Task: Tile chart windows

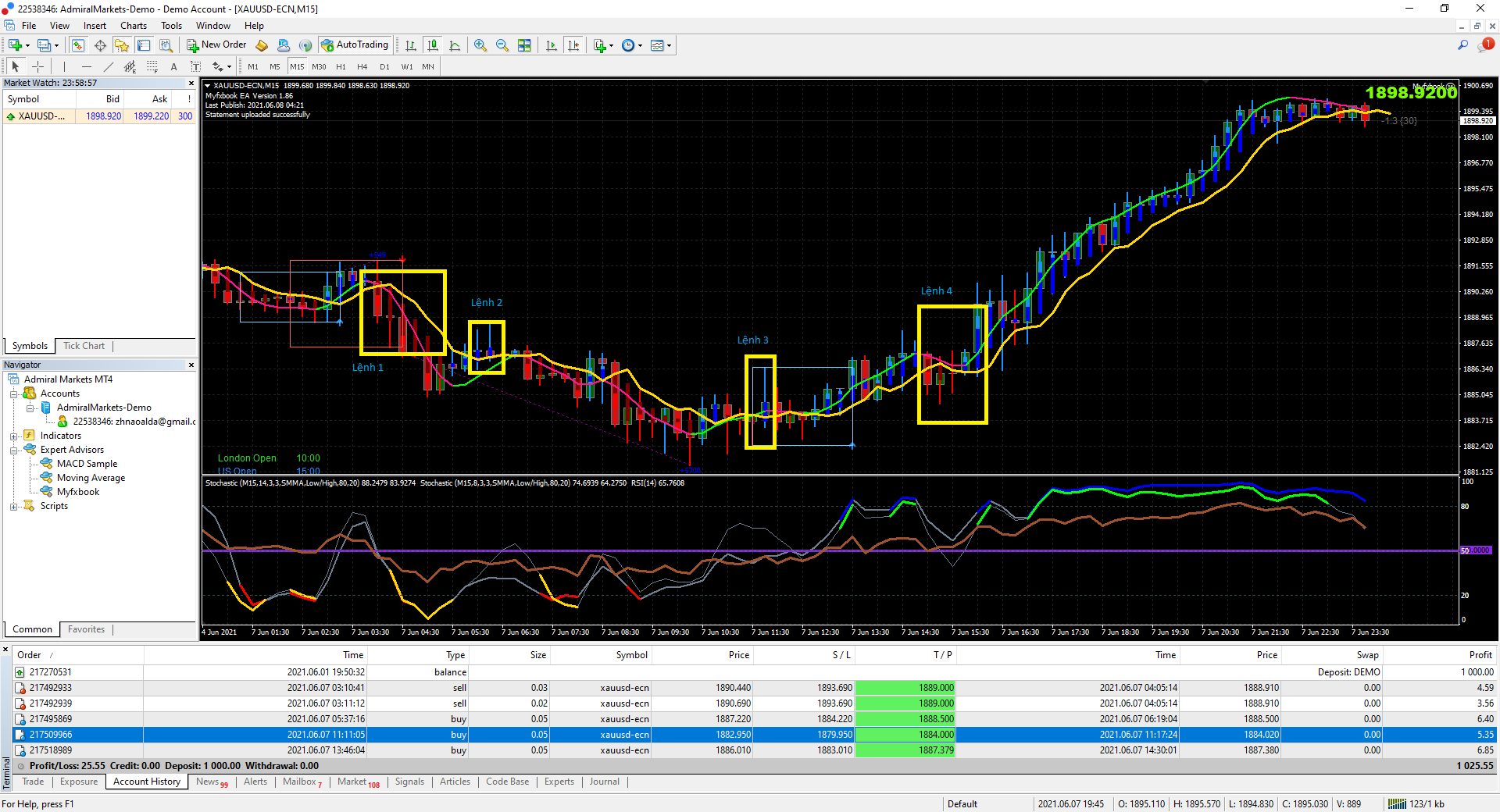Action: pos(524,45)
